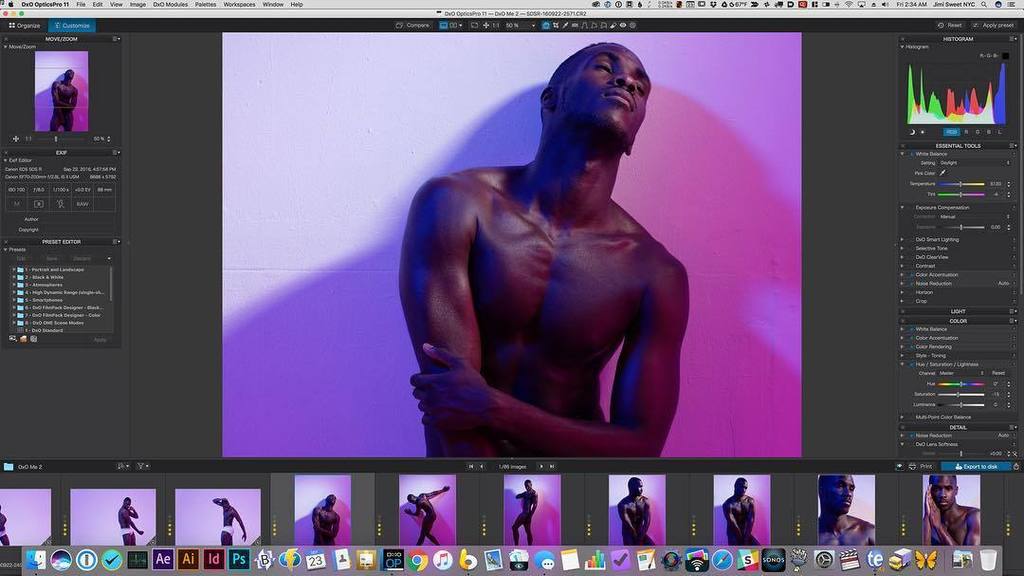Expand the DxO ClearView section
1024x576 pixels.
(x=903, y=257)
